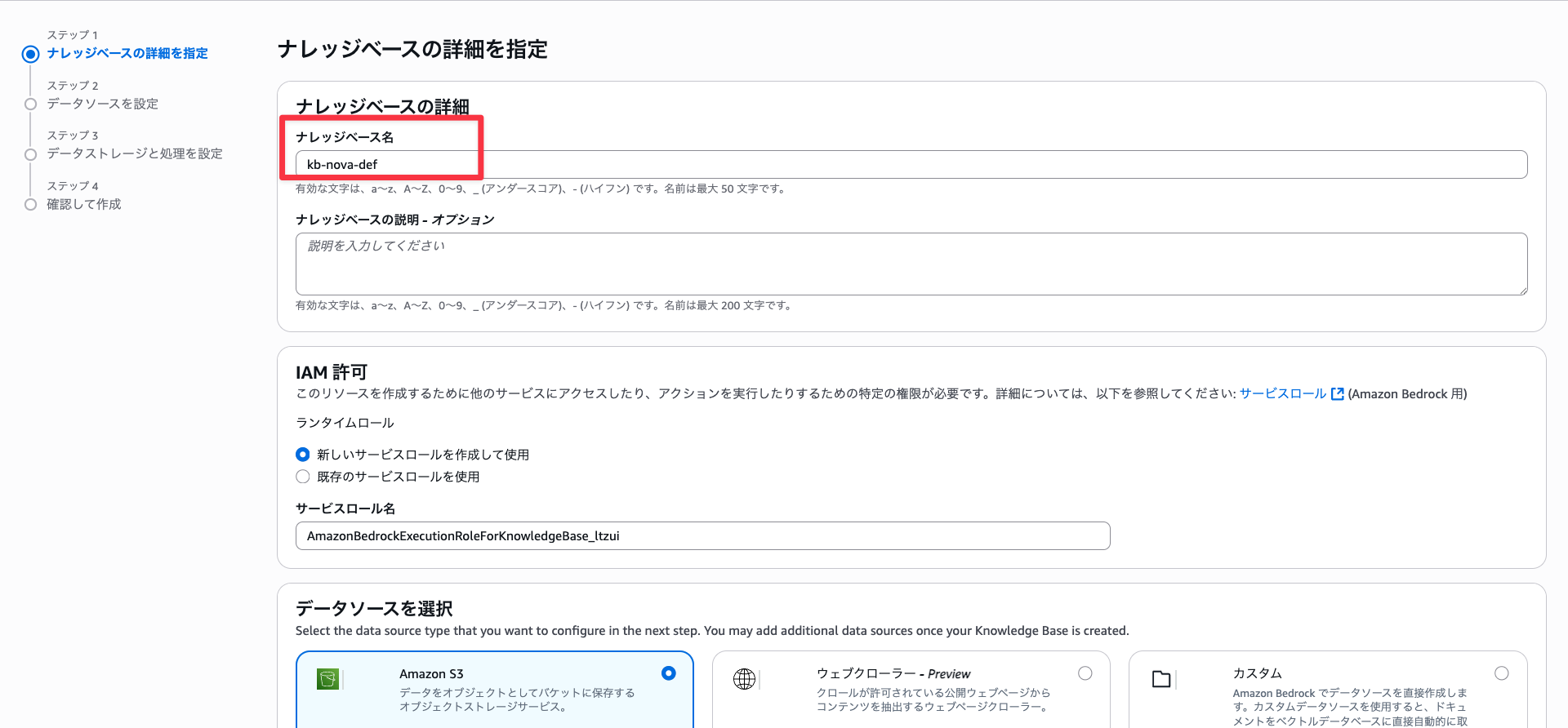Click the step 1 active circle indicator
The image size is (1568, 728).
pos(30,55)
